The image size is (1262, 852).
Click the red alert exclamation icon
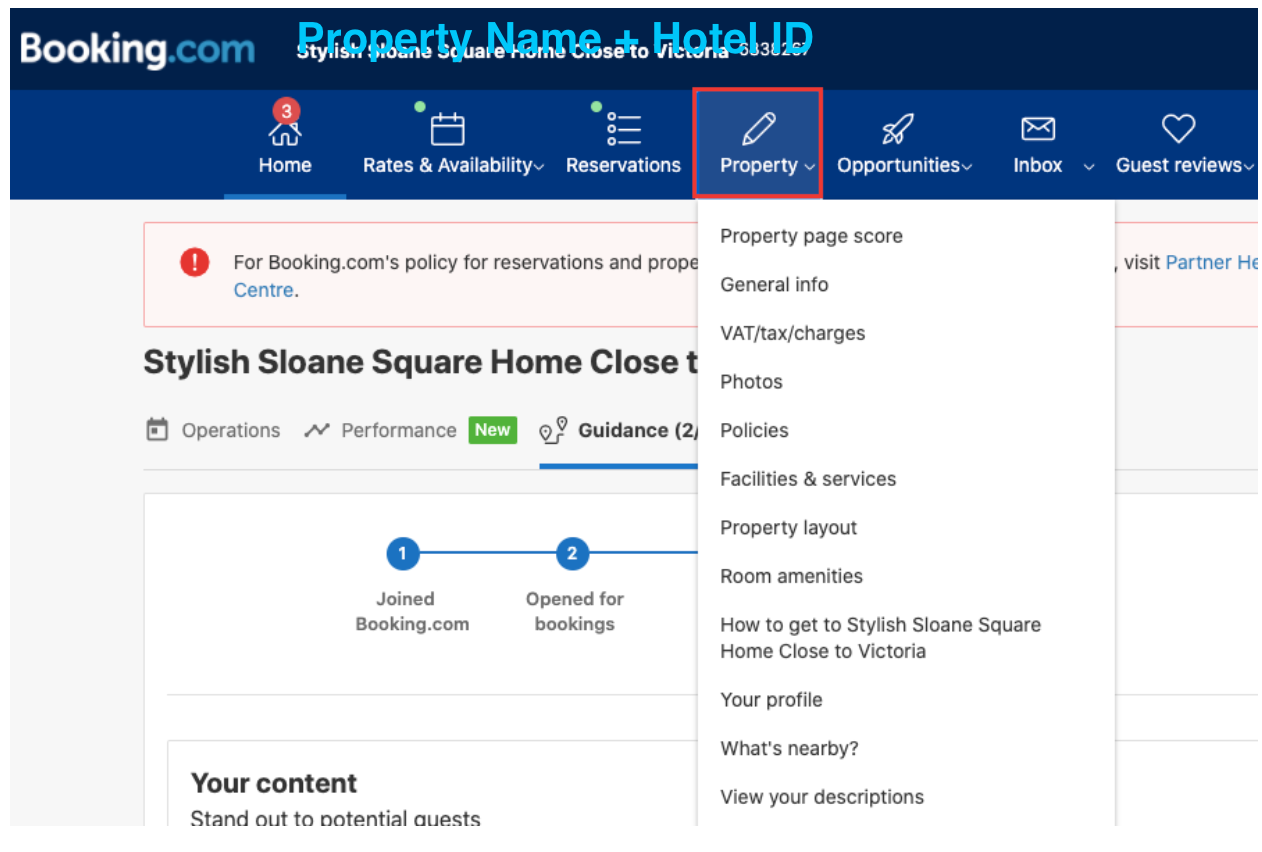194,263
